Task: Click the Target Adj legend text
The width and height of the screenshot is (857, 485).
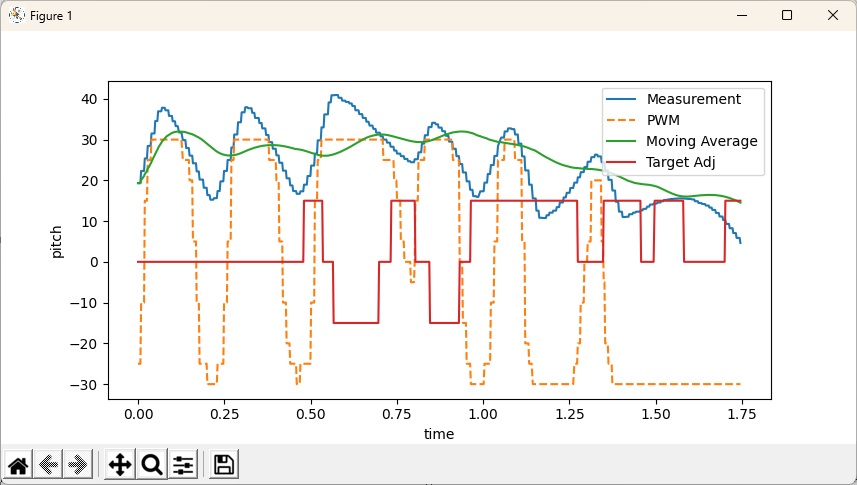Action: point(684,162)
